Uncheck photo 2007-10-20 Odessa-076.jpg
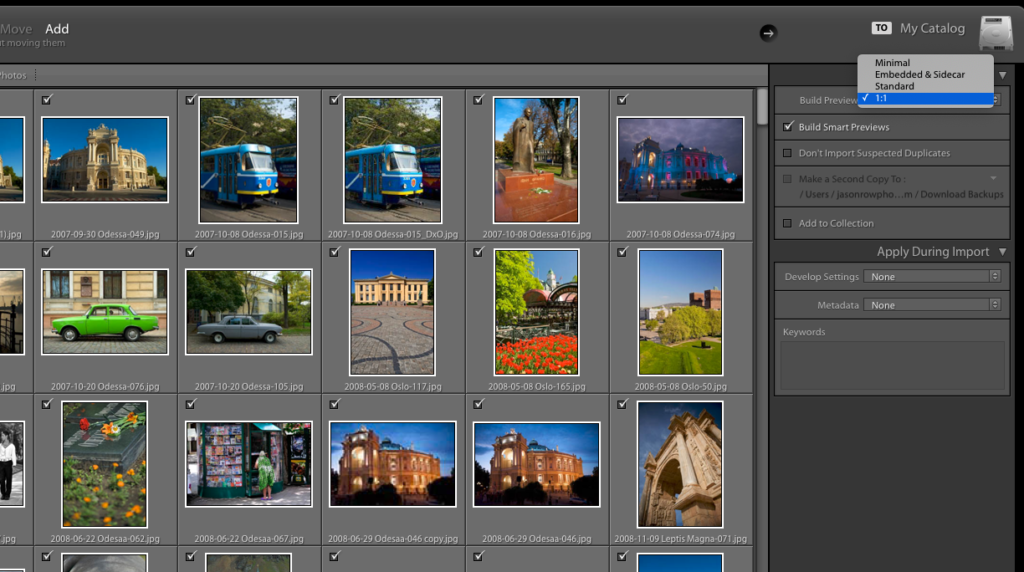The width and height of the screenshot is (1024, 572). tap(46, 252)
